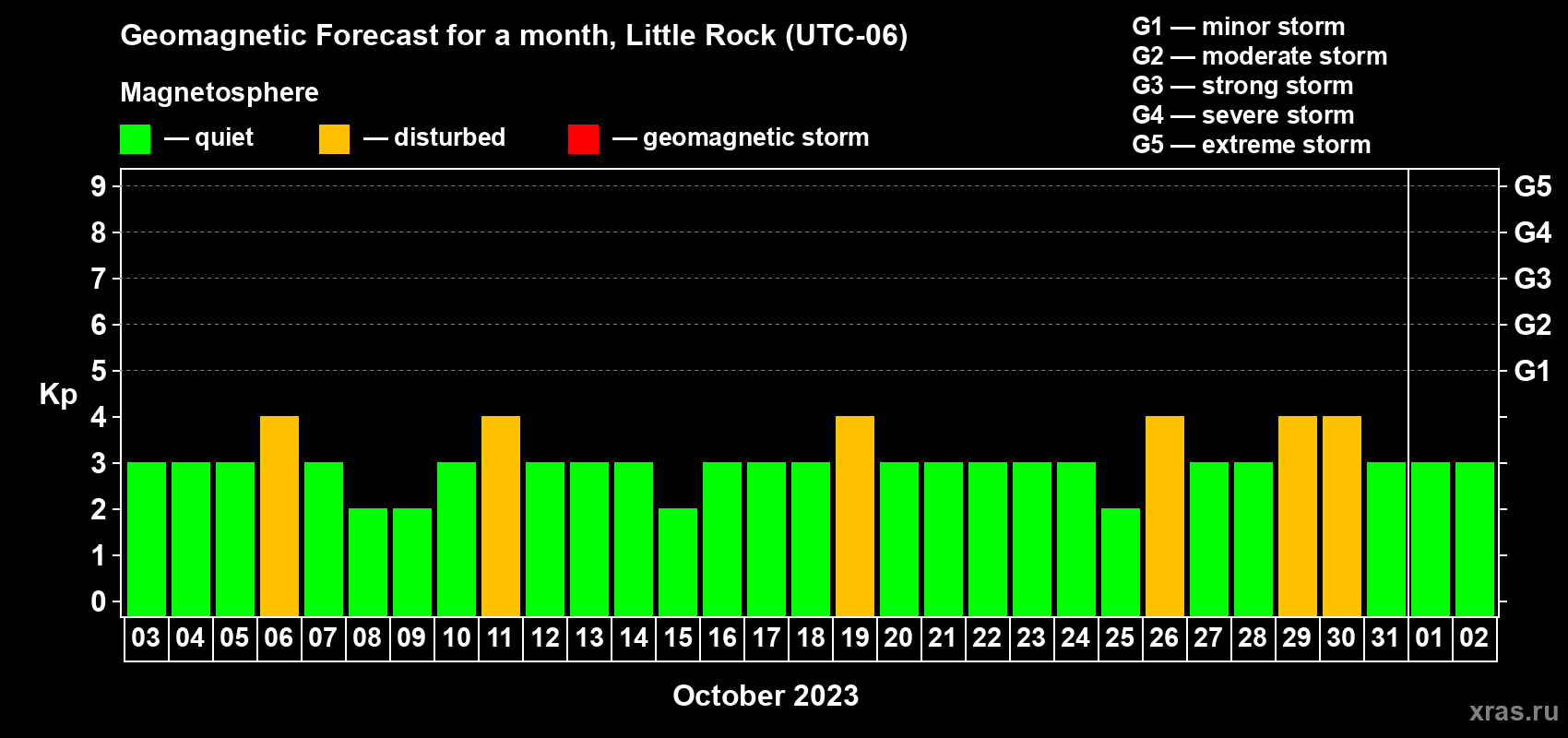
Task: Click date label 28 on the axis
Action: coord(1253,637)
